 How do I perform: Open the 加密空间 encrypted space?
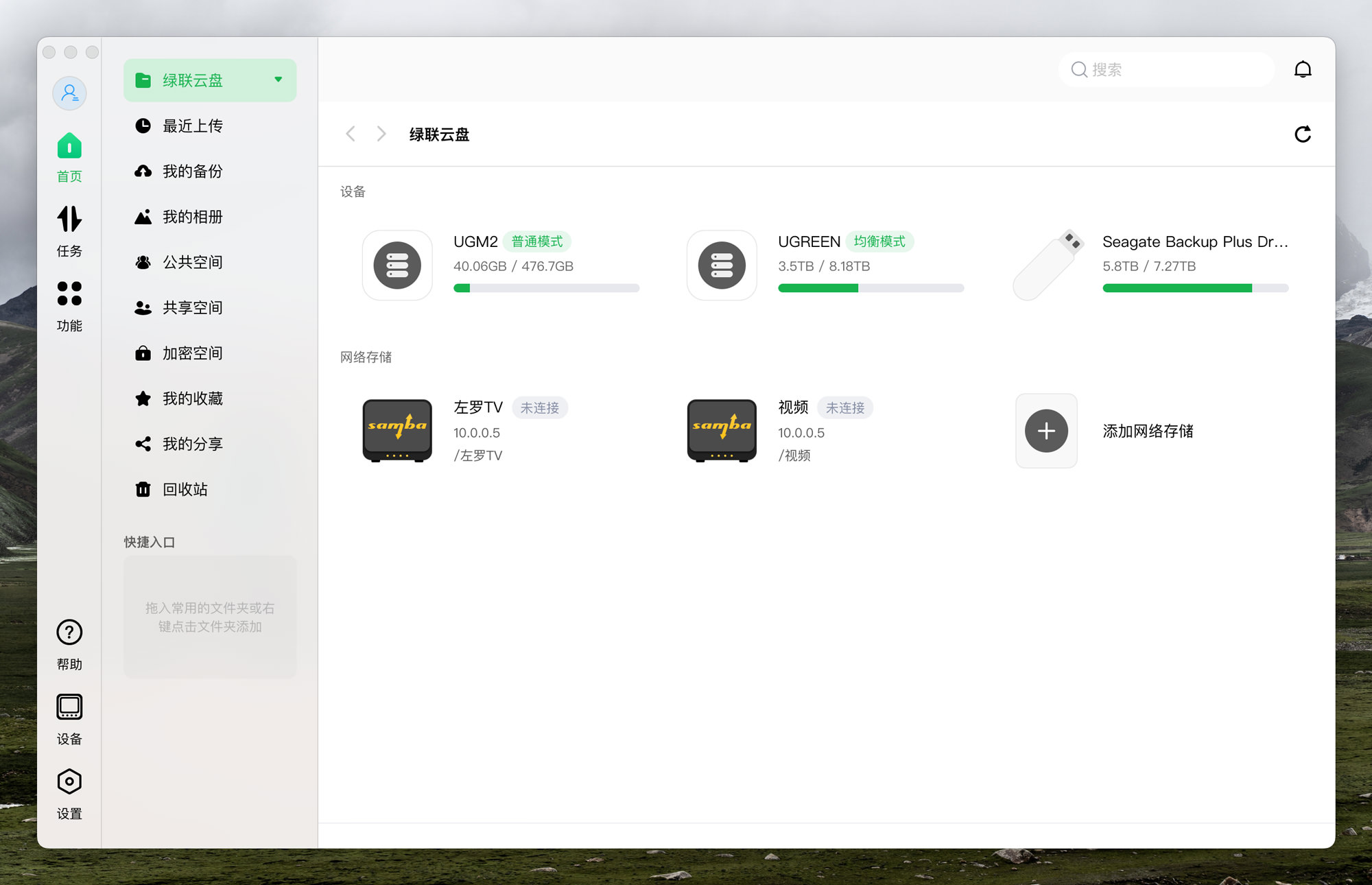(x=193, y=353)
